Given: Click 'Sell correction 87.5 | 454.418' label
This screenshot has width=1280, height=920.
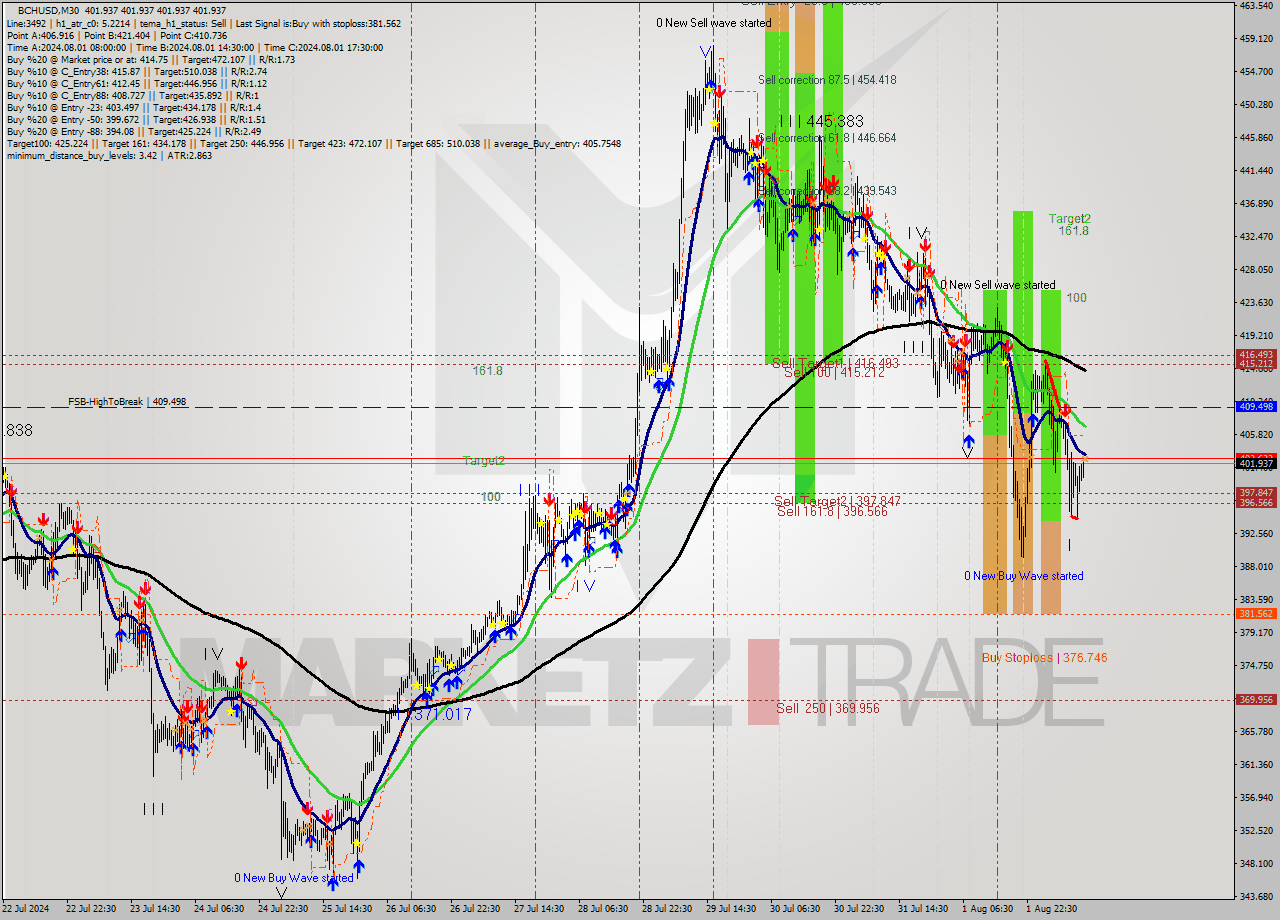Looking at the screenshot, I should pos(827,80).
